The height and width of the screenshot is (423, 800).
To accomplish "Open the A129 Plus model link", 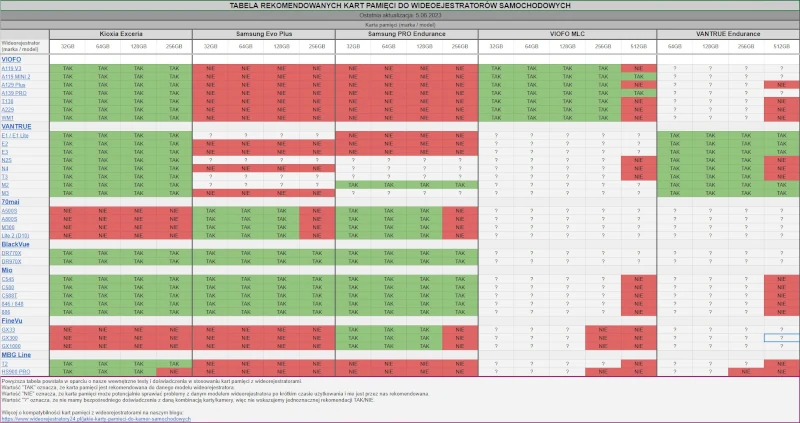I will pyautogui.click(x=13, y=85).
